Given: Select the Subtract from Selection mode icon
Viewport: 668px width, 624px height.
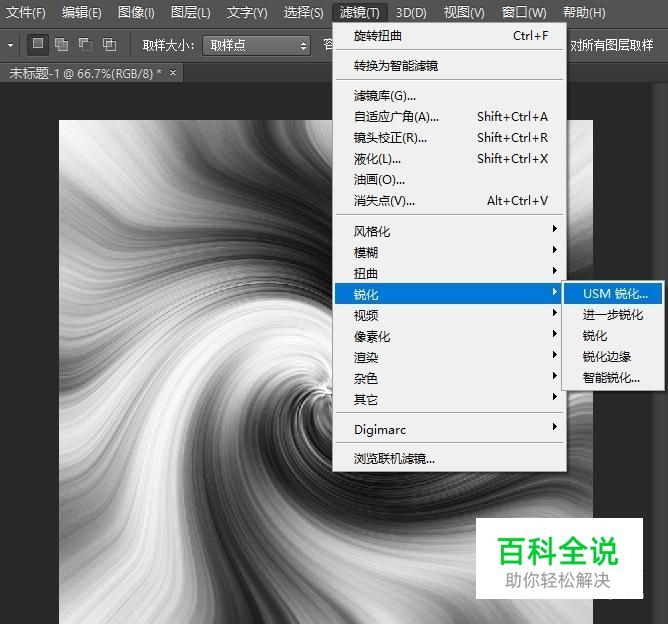Looking at the screenshot, I should click(x=85, y=44).
